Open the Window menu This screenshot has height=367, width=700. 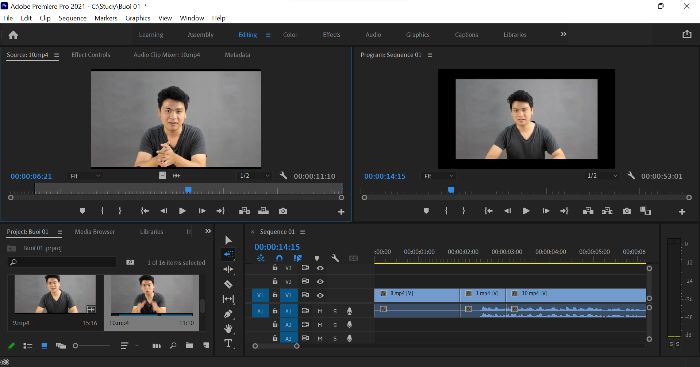(x=192, y=18)
